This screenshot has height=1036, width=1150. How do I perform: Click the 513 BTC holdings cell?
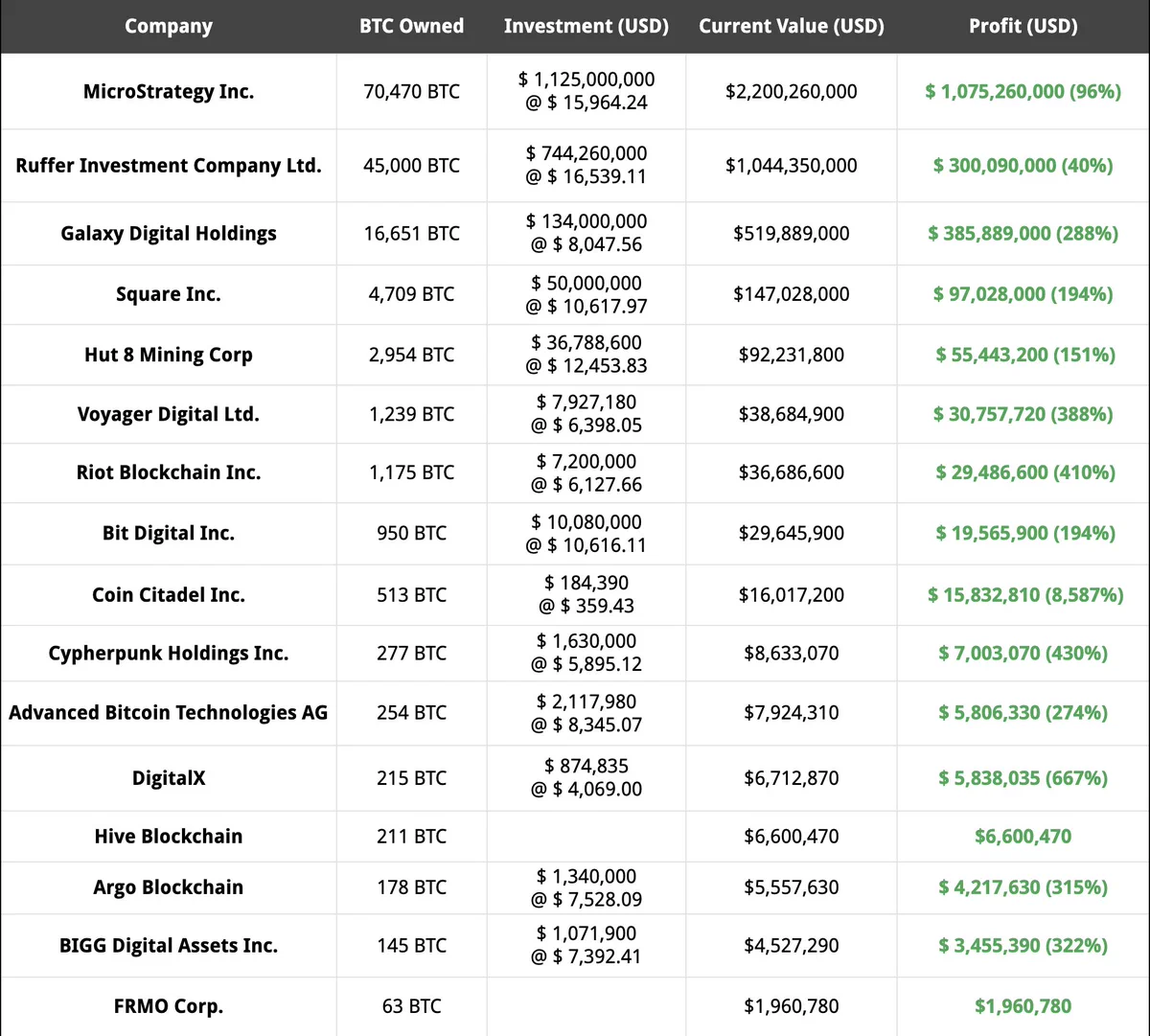point(412,595)
